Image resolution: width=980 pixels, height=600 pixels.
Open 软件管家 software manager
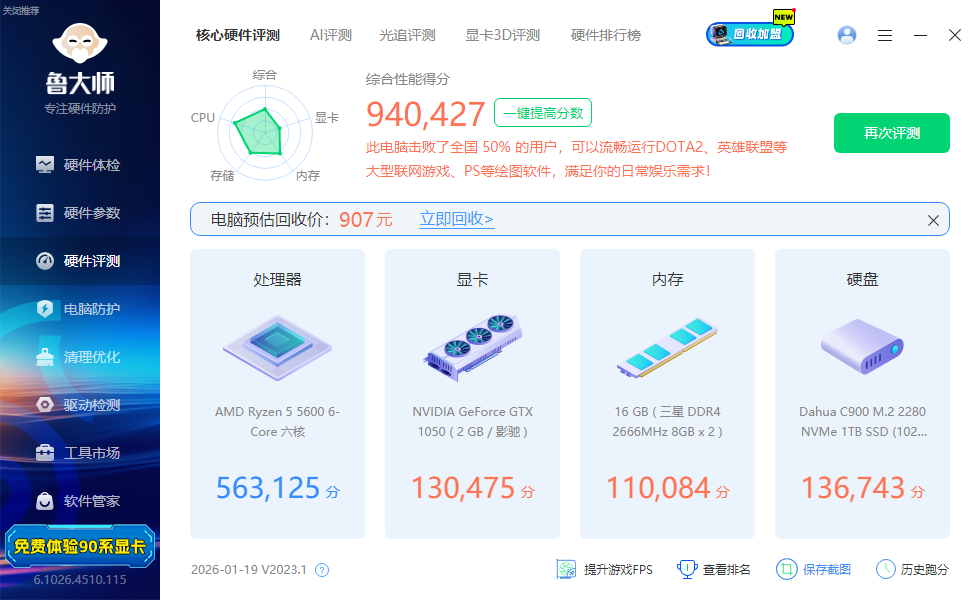(80, 501)
